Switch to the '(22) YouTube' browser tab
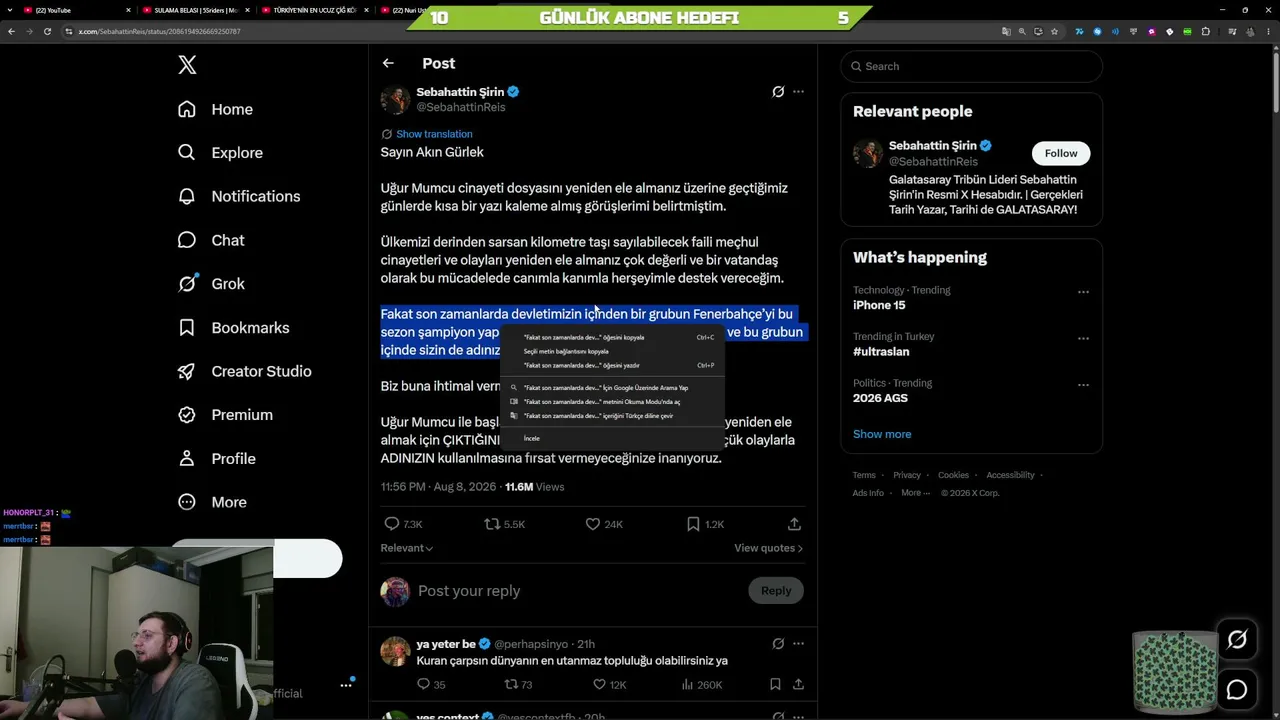Image resolution: width=1280 pixels, height=720 pixels. [x=78, y=10]
